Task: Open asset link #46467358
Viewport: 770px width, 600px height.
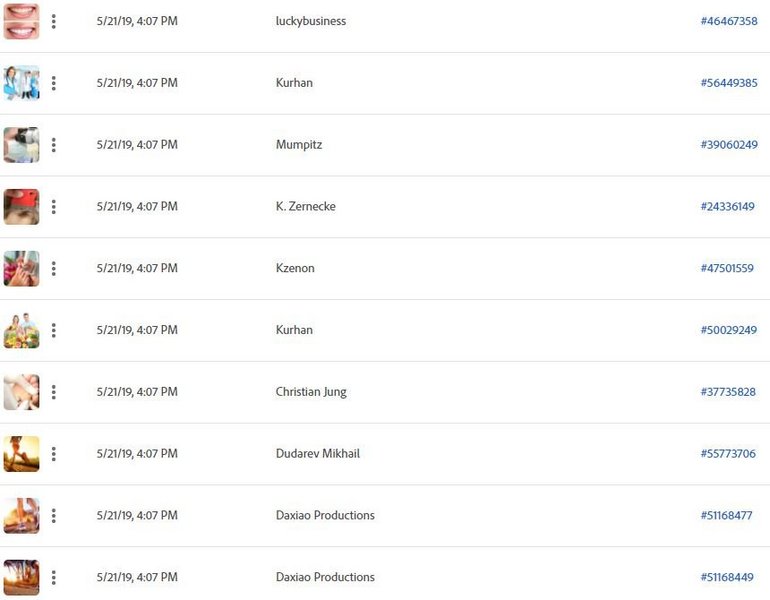Action: (729, 21)
